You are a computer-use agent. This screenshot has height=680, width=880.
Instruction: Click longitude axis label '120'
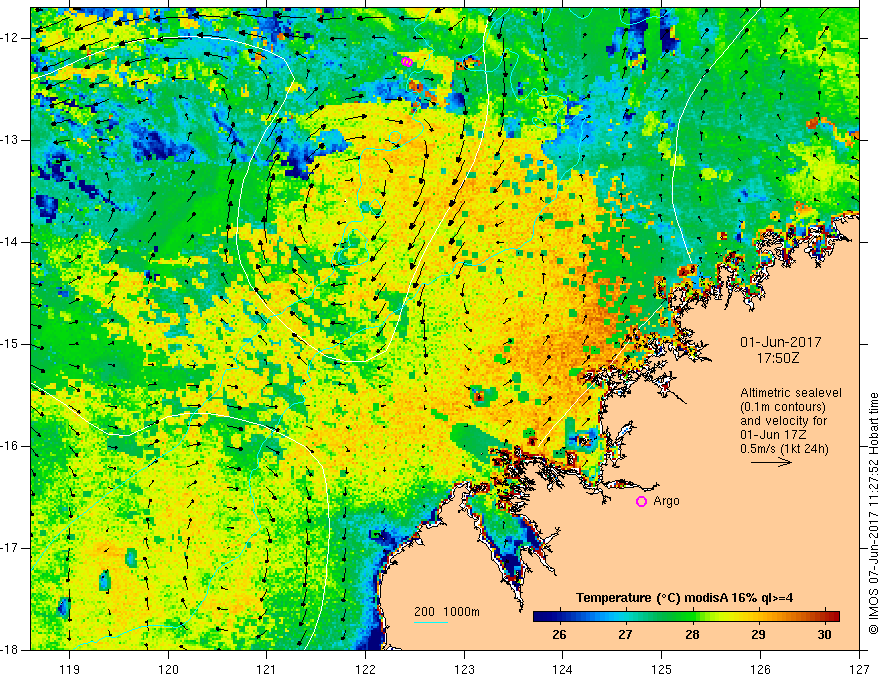[168, 669]
